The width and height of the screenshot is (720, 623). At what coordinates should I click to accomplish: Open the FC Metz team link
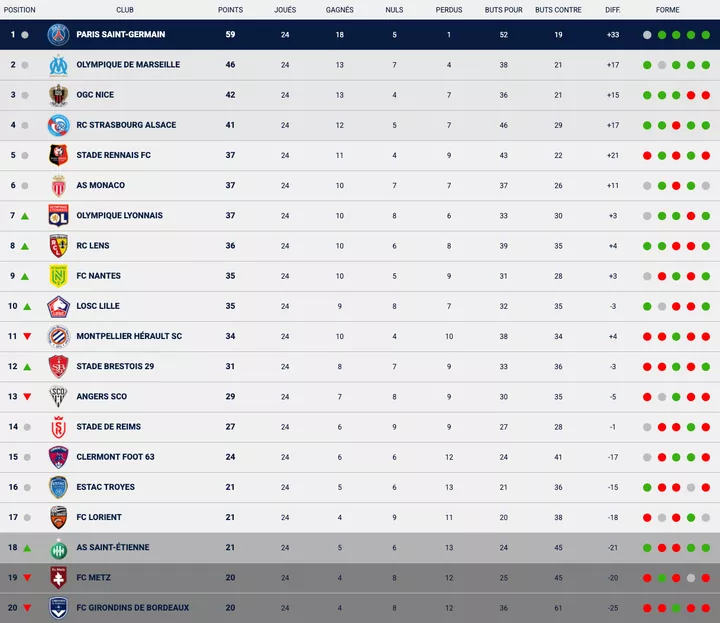tap(93, 578)
